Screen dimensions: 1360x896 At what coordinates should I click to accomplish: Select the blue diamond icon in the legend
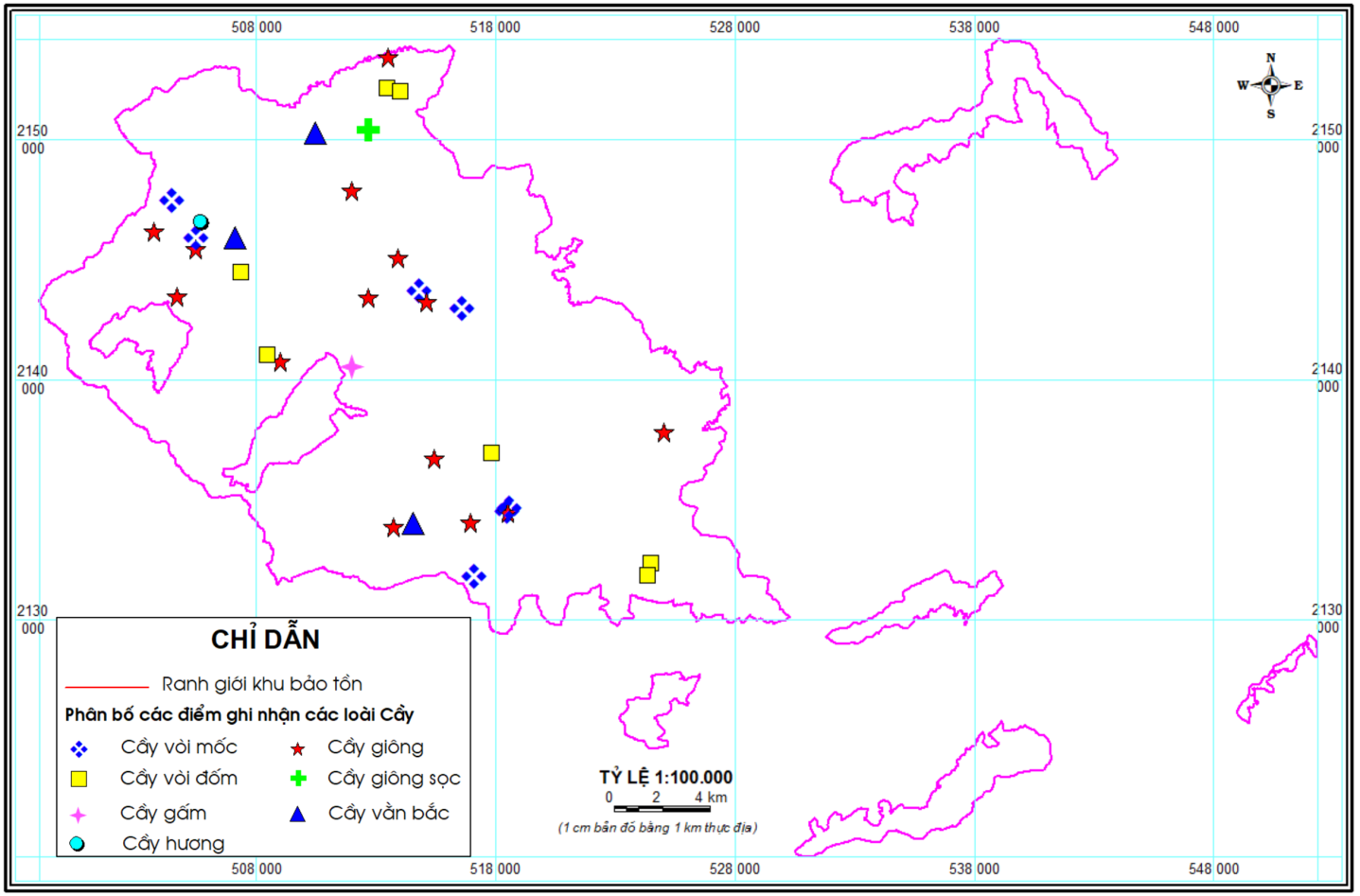(79, 748)
